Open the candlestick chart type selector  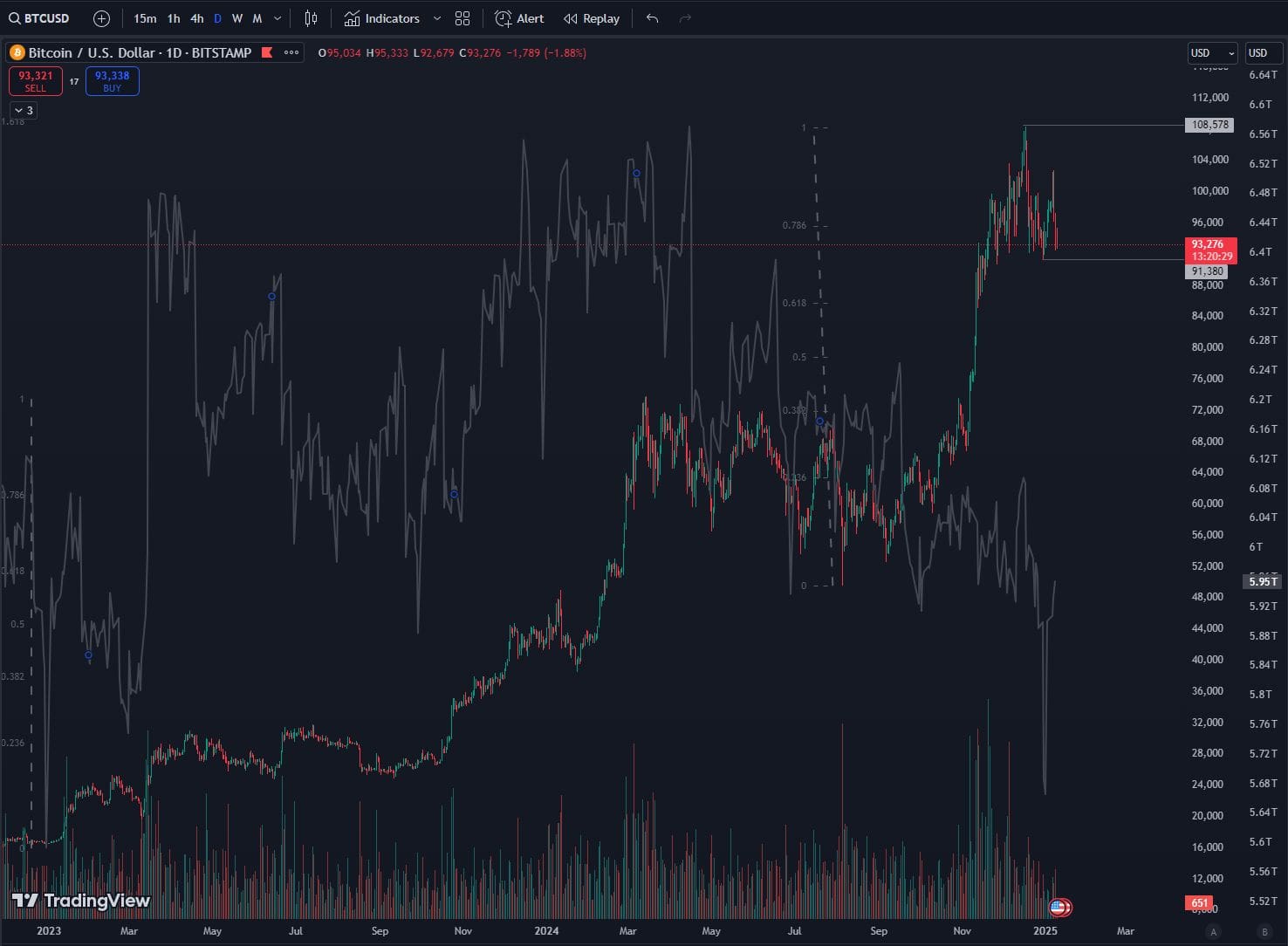click(x=311, y=18)
